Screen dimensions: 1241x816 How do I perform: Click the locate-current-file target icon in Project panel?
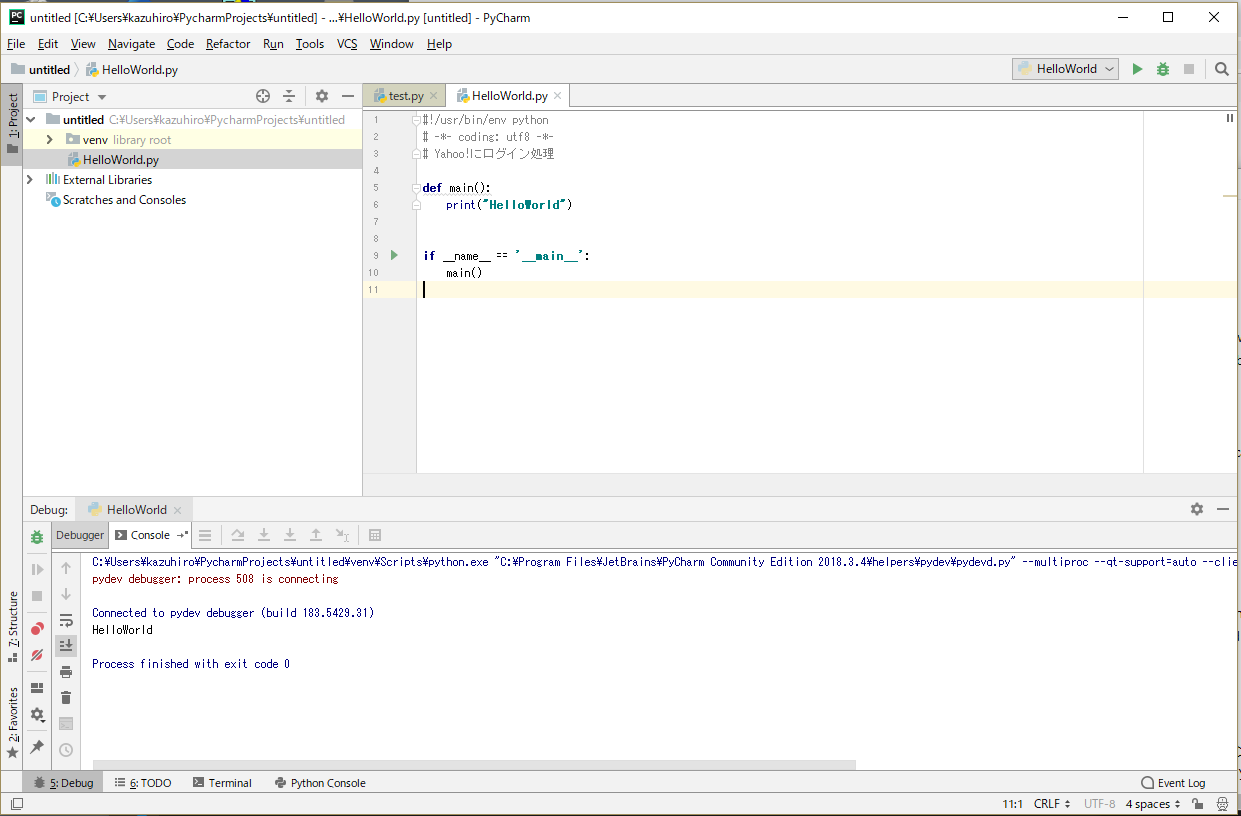(x=263, y=96)
